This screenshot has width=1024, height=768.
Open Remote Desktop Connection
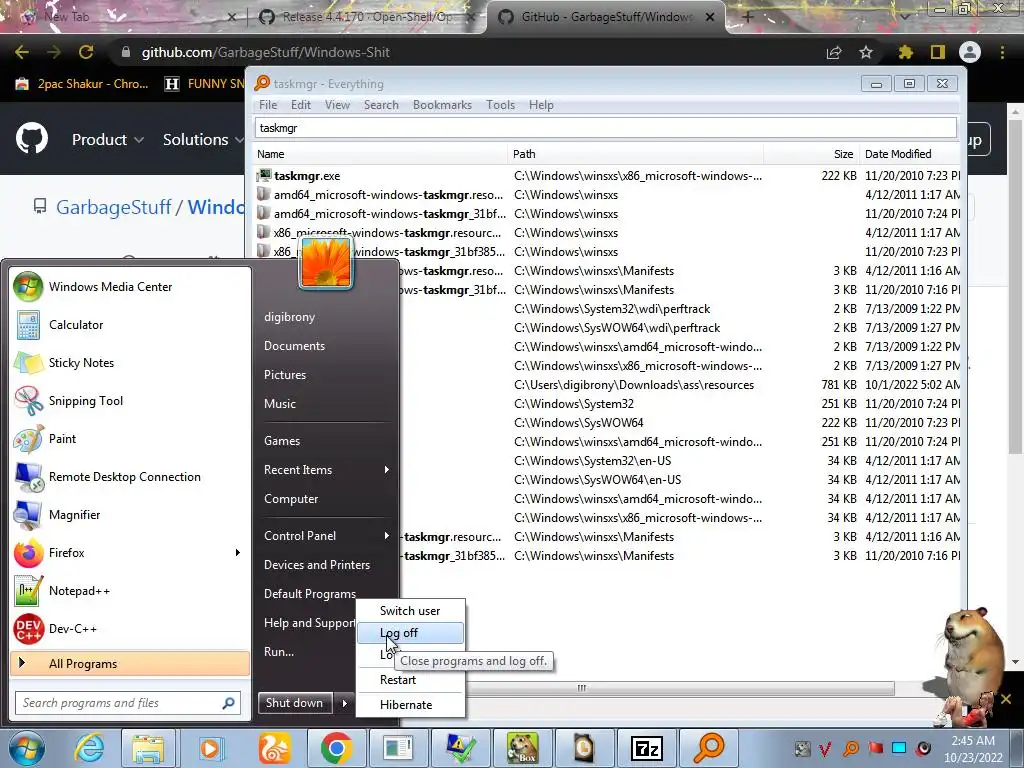(x=131, y=477)
